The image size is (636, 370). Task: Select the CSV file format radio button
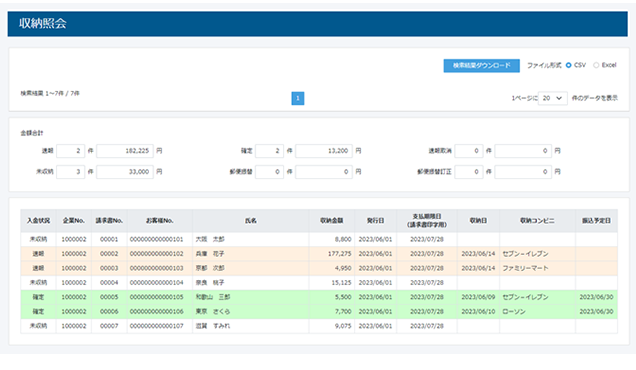click(x=568, y=65)
